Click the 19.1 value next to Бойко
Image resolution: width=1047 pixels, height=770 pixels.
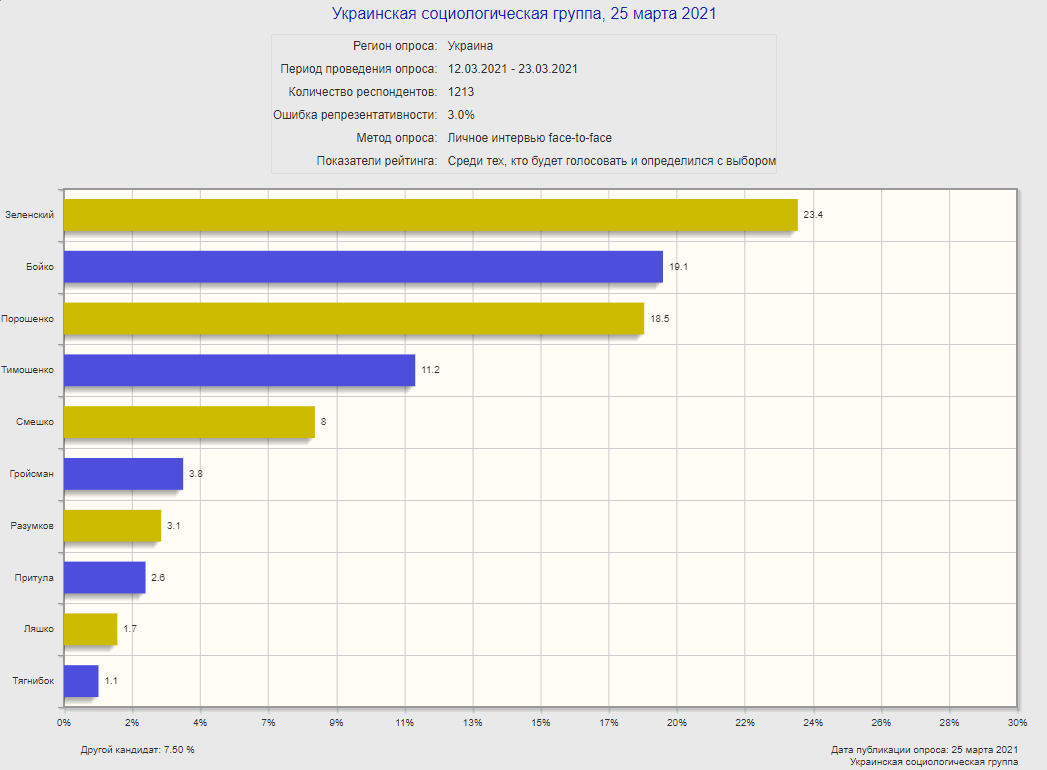(678, 266)
